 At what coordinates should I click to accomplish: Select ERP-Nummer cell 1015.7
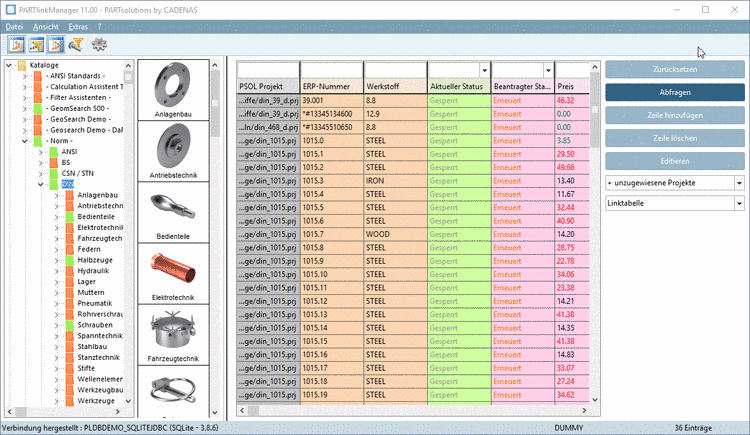[x=332, y=234]
